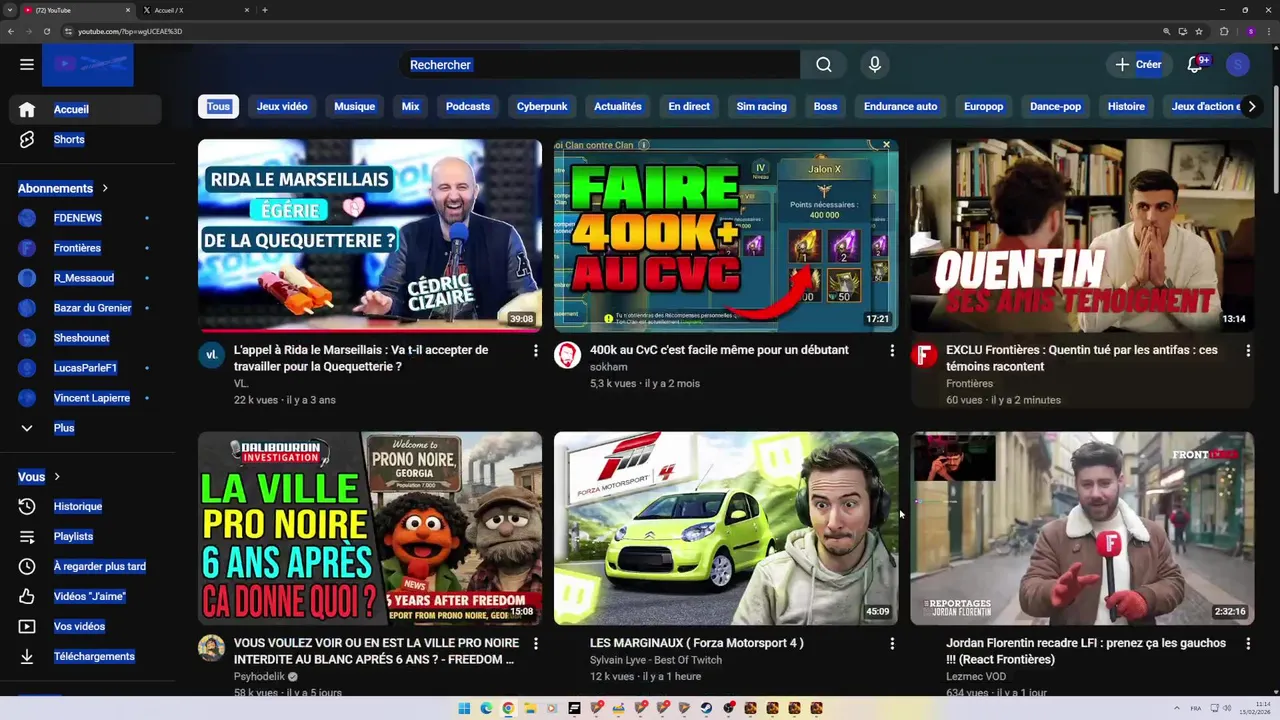
Task: Open À regarder plus tard
Action: (85, 567)
